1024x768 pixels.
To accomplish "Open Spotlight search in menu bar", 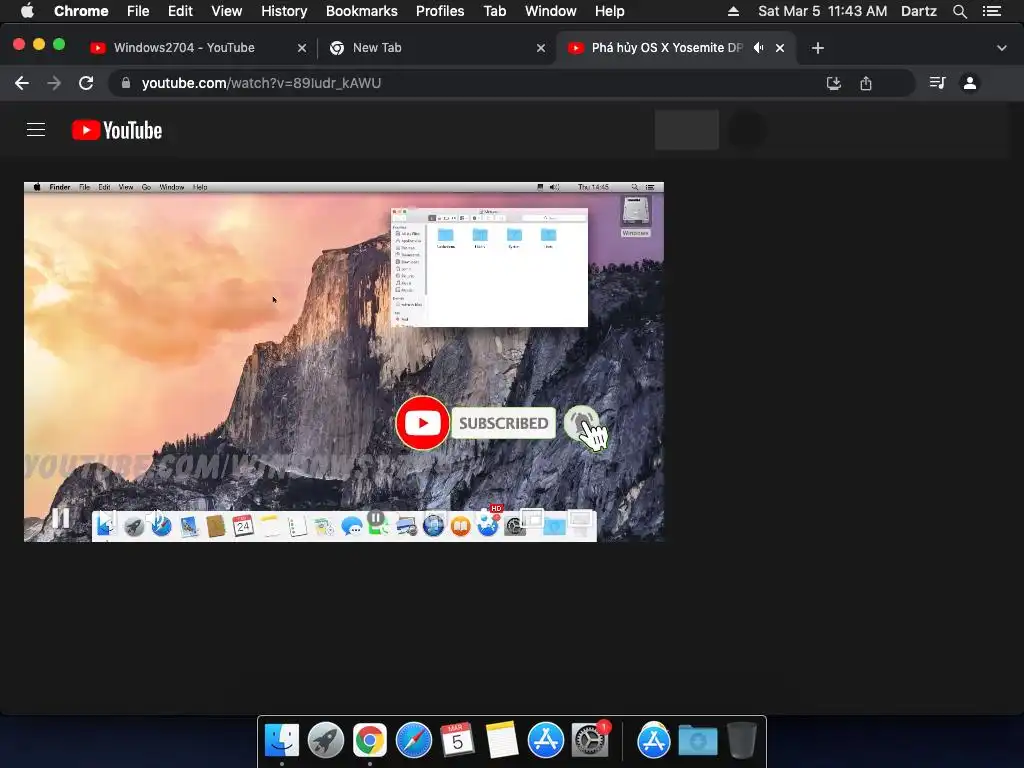I will [959, 11].
